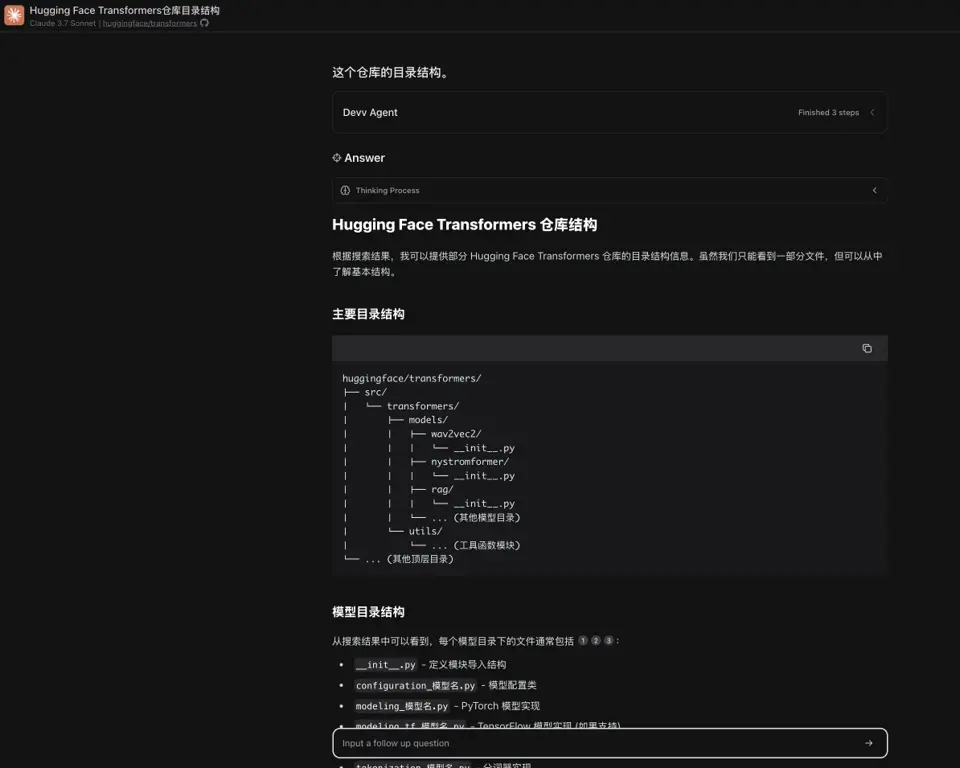Click the Thinking Process brain icon
Image resolution: width=960 pixels, height=768 pixels.
345,190
